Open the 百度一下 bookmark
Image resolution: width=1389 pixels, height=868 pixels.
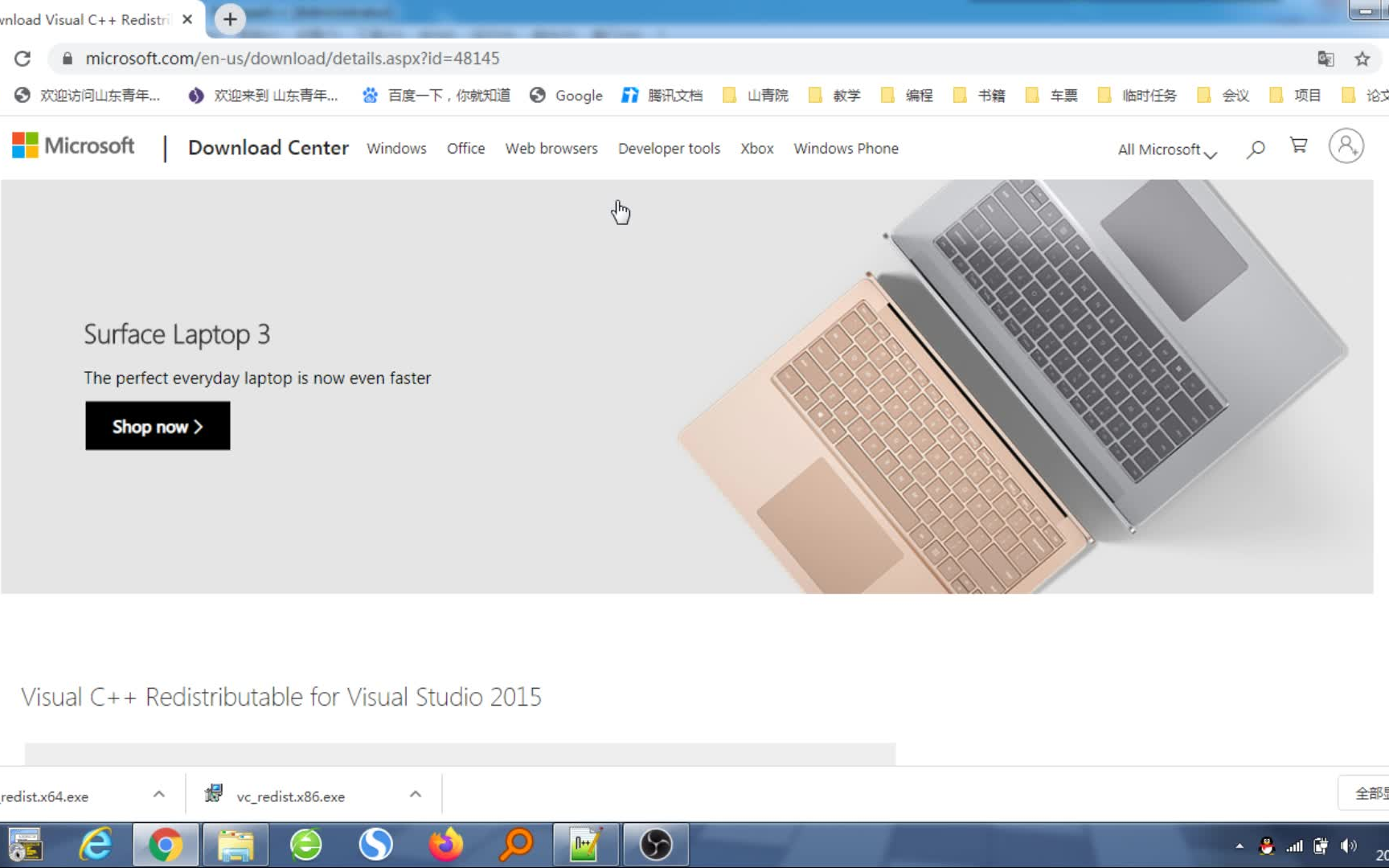[x=436, y=96]
